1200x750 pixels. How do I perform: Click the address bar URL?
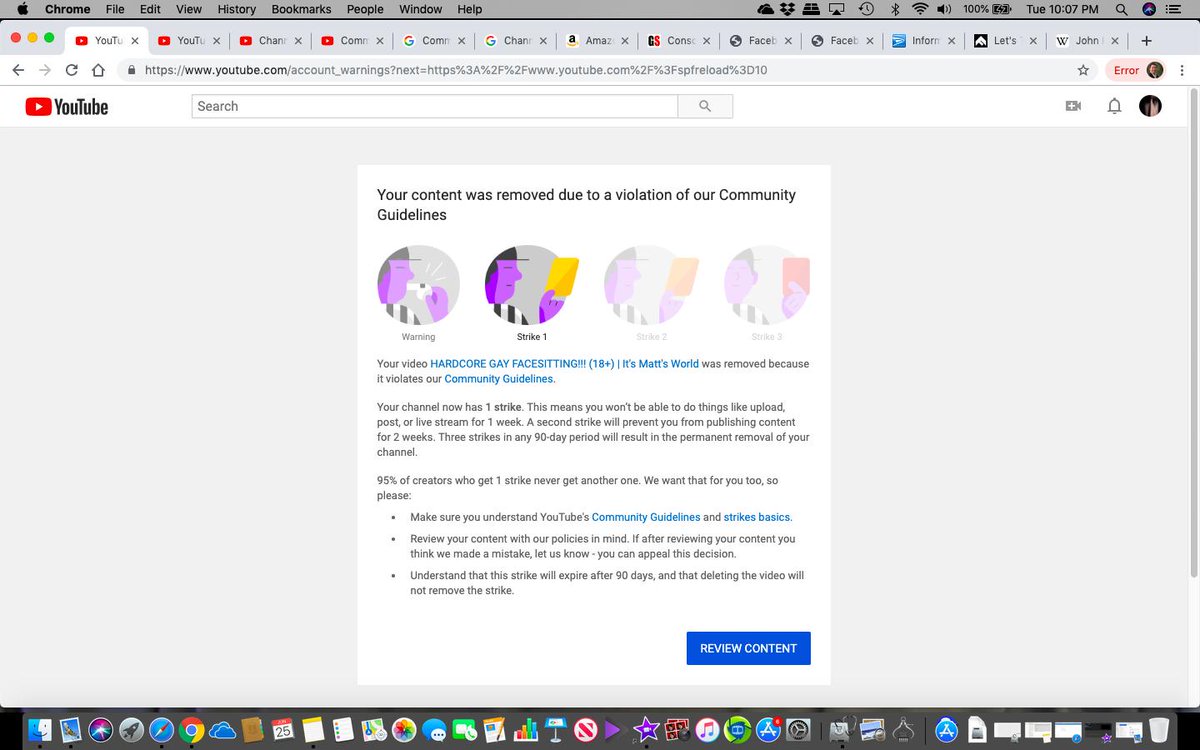pyautogui.click(x=456, y=71)
